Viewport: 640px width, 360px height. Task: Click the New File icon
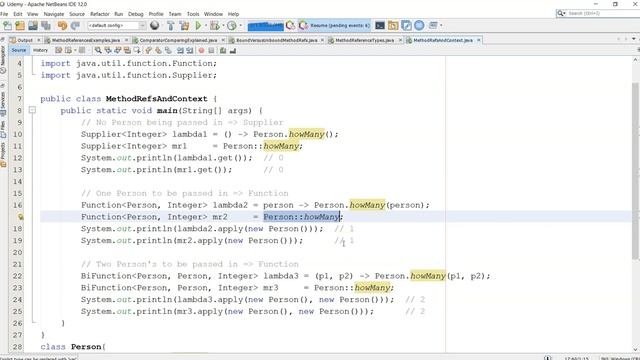coord(7,26)
